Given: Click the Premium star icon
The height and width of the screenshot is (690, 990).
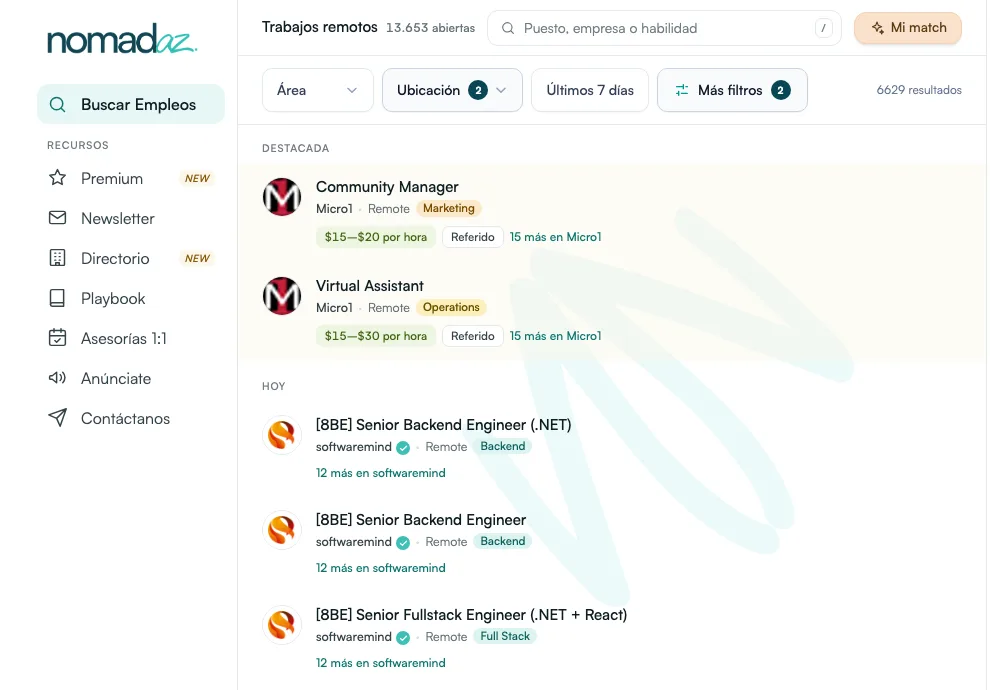Looking at the screenshot, I should (57, 178).
